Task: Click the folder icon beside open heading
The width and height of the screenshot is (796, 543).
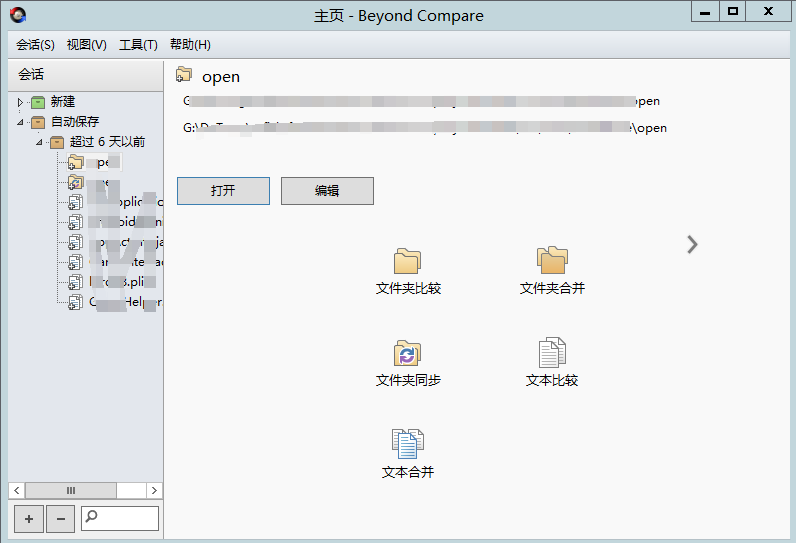Action: [x=184, y=75]
